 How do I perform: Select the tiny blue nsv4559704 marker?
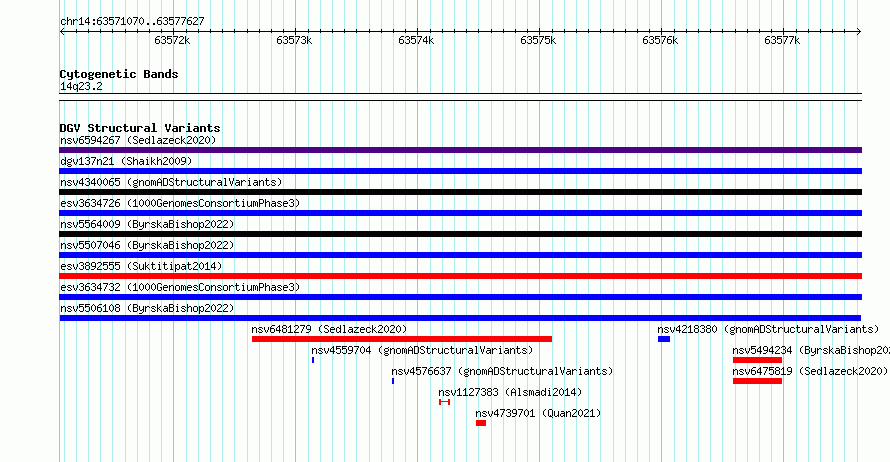[313, 360]
